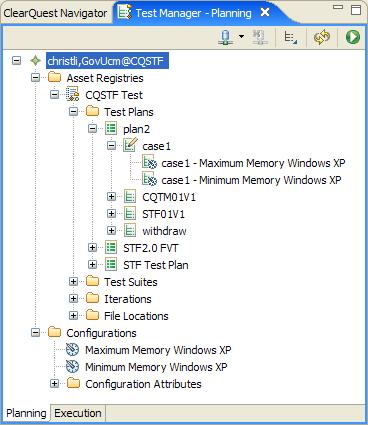Click the Maximum Memory Windows XP configuration icon
The height and width of the screenshot is (425, 368).
(x=73, y=350)
